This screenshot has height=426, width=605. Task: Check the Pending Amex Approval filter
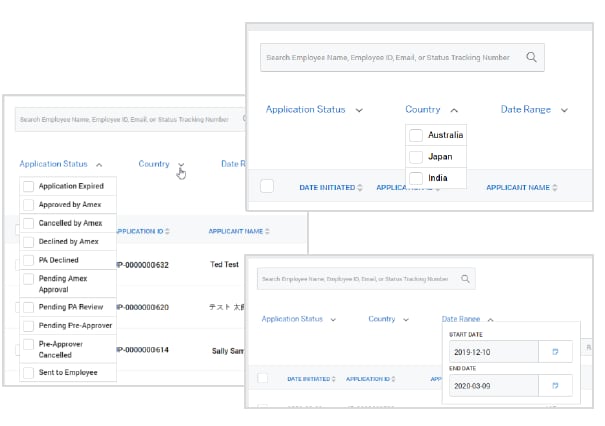[x=28, y=279]
